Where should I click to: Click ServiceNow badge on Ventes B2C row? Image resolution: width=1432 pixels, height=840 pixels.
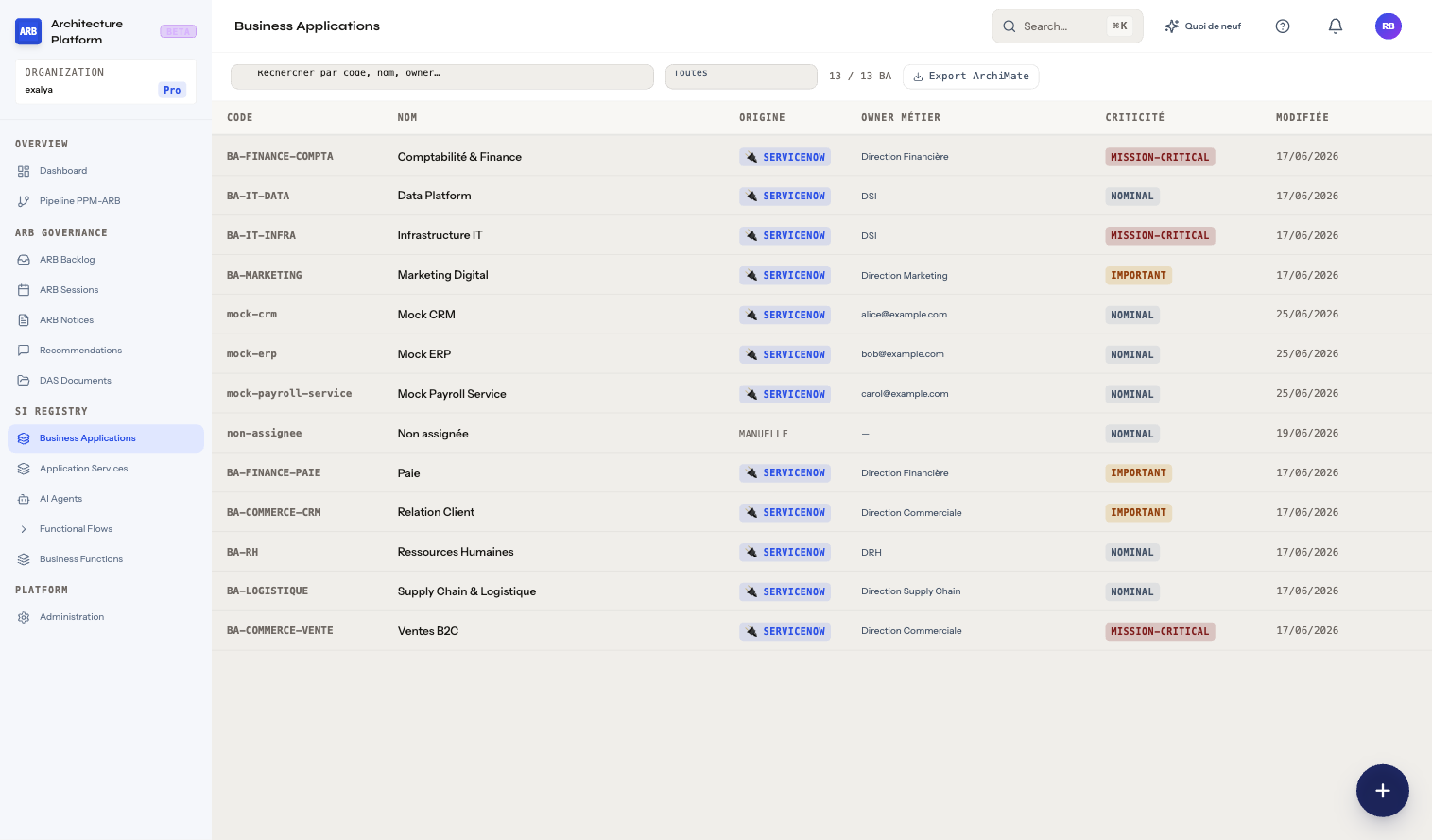785,632
